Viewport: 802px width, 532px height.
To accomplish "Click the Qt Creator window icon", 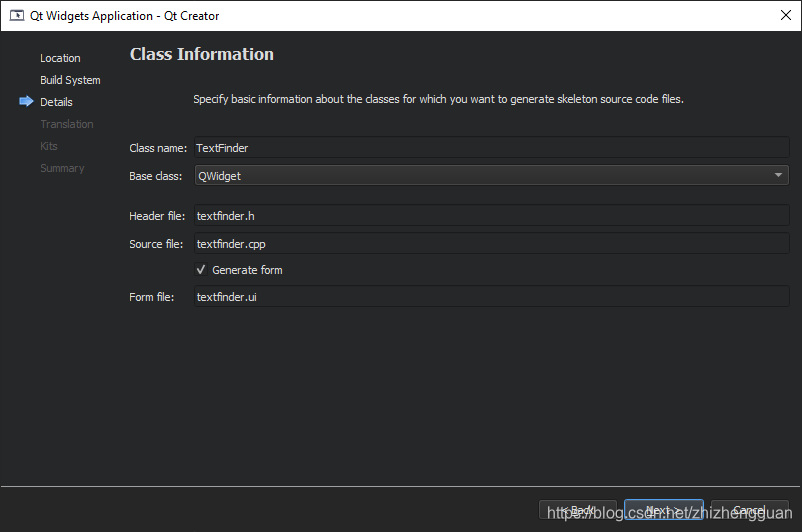I will tap(17, 15).
